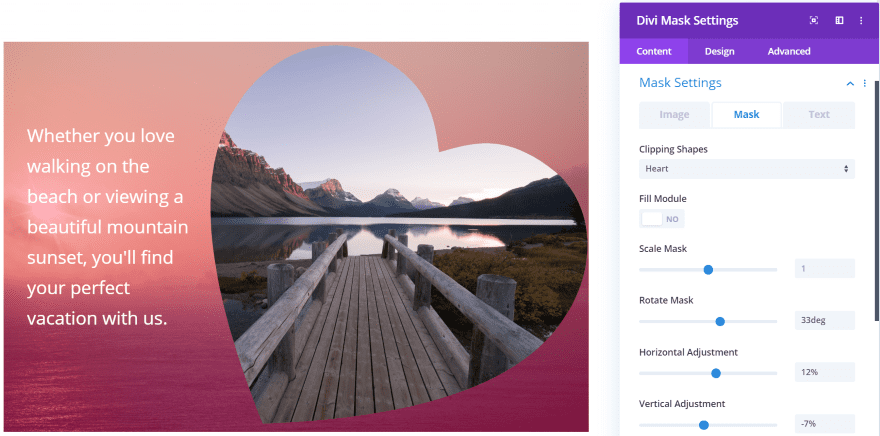Collapse the Mask Settings section chevron

pos(850,84)
